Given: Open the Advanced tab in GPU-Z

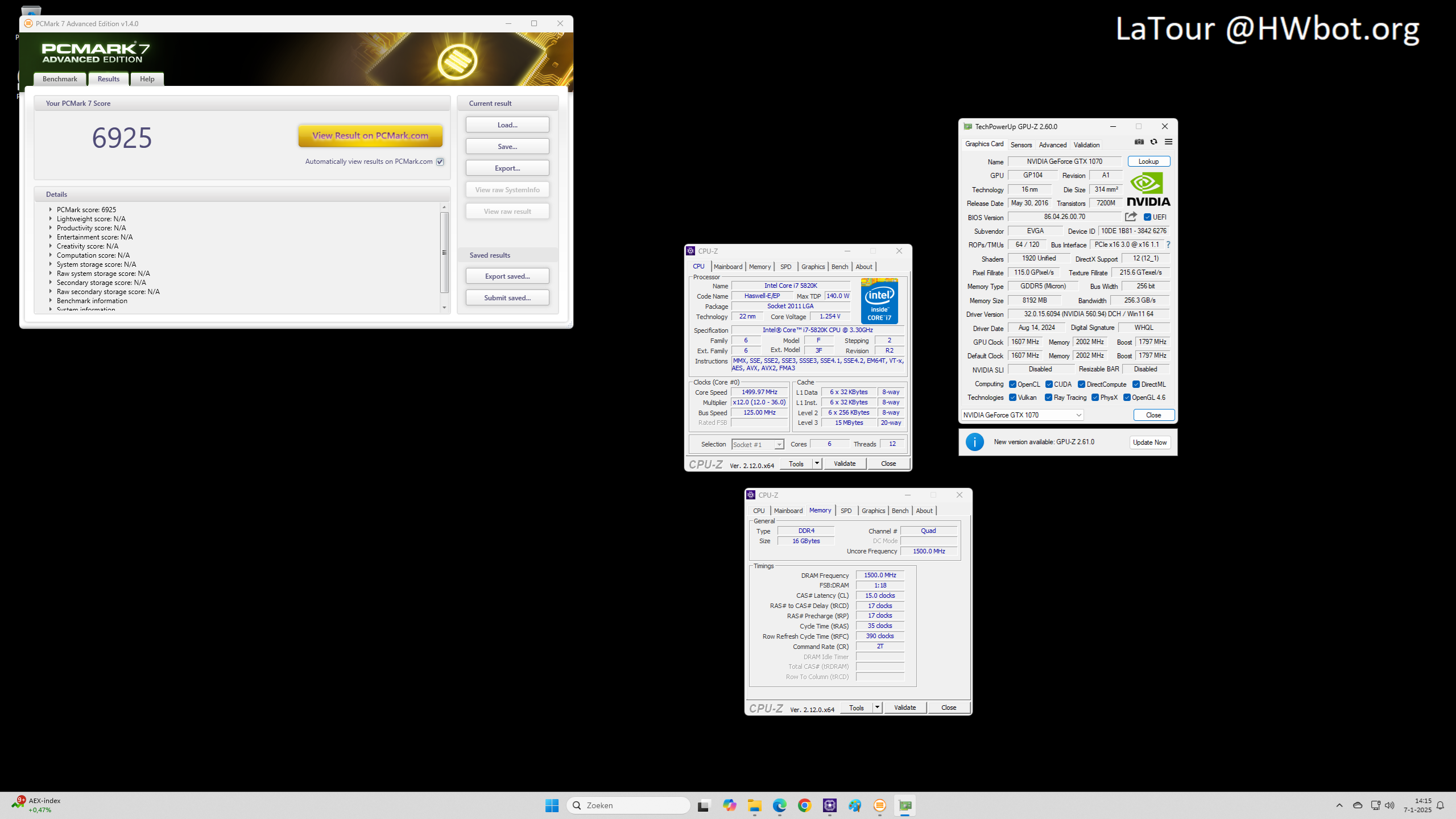Looking at the screenshot, I should 1053,145.
